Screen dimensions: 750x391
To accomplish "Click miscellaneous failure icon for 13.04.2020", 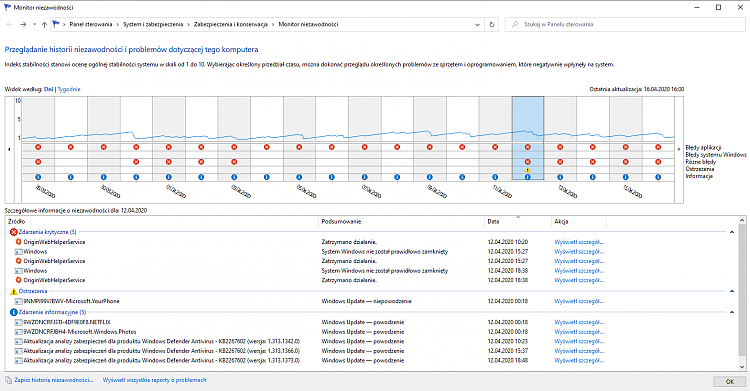I will 560,162.
